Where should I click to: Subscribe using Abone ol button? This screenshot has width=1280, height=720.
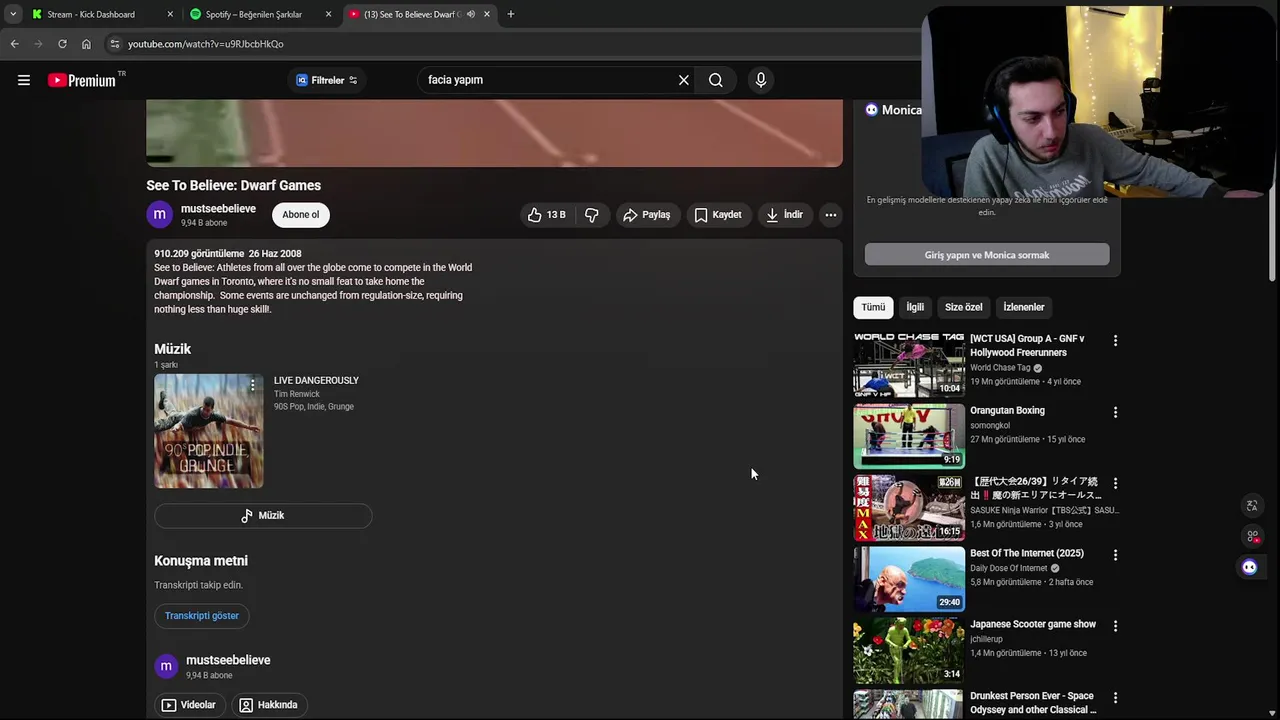point(301,215)
